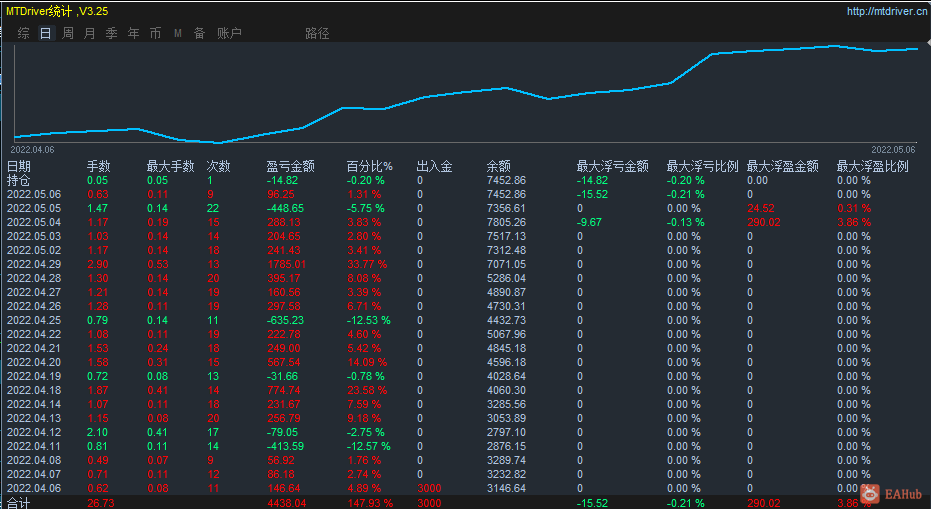Click the 盈亏金额 column header
This screenshot has width=931, height=509.
pyautogui.click(x=290, y=166)
